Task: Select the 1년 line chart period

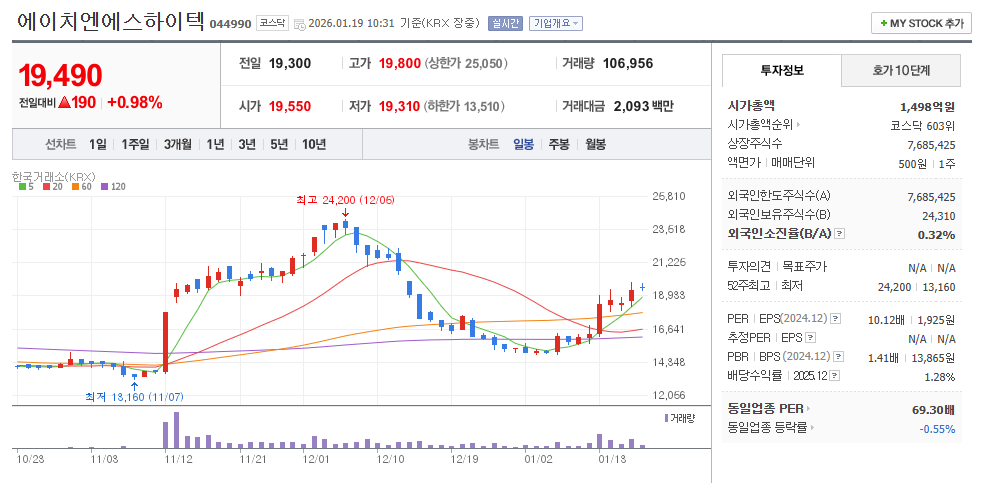Action: tap(215, 144)
